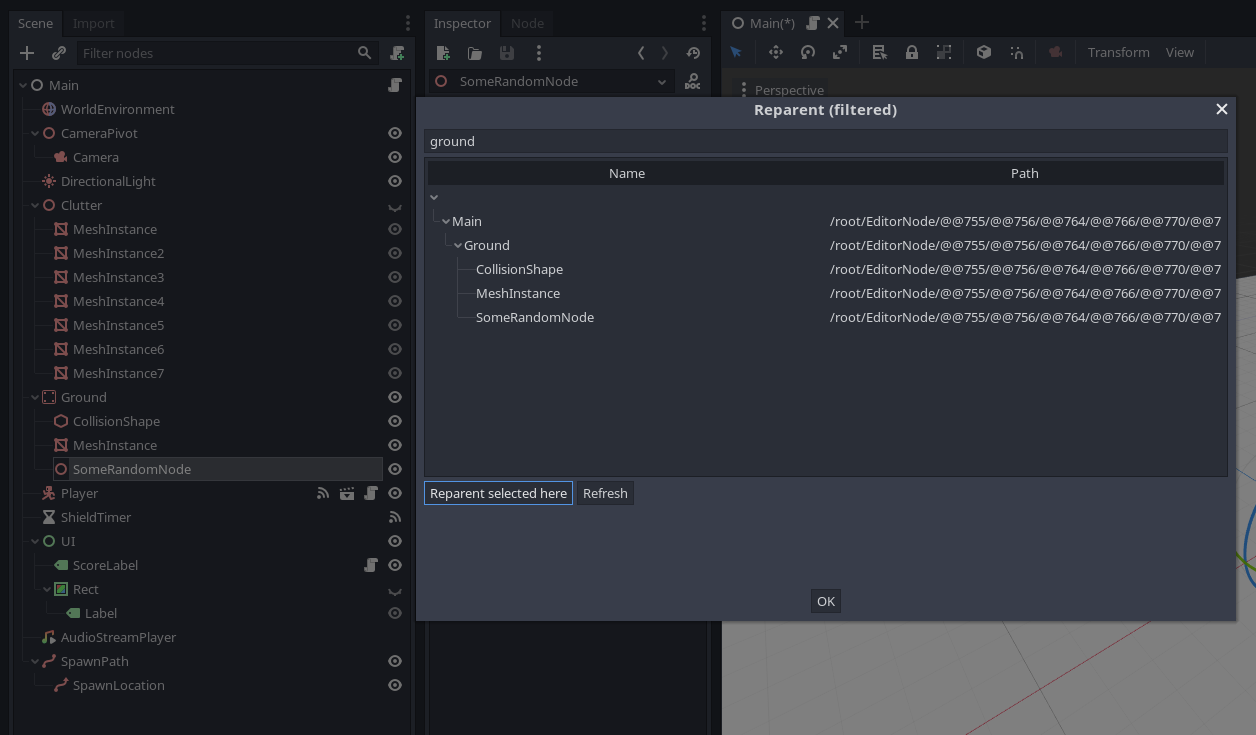
Task: Click the Add Node plus icon
Action: (27, 53)
